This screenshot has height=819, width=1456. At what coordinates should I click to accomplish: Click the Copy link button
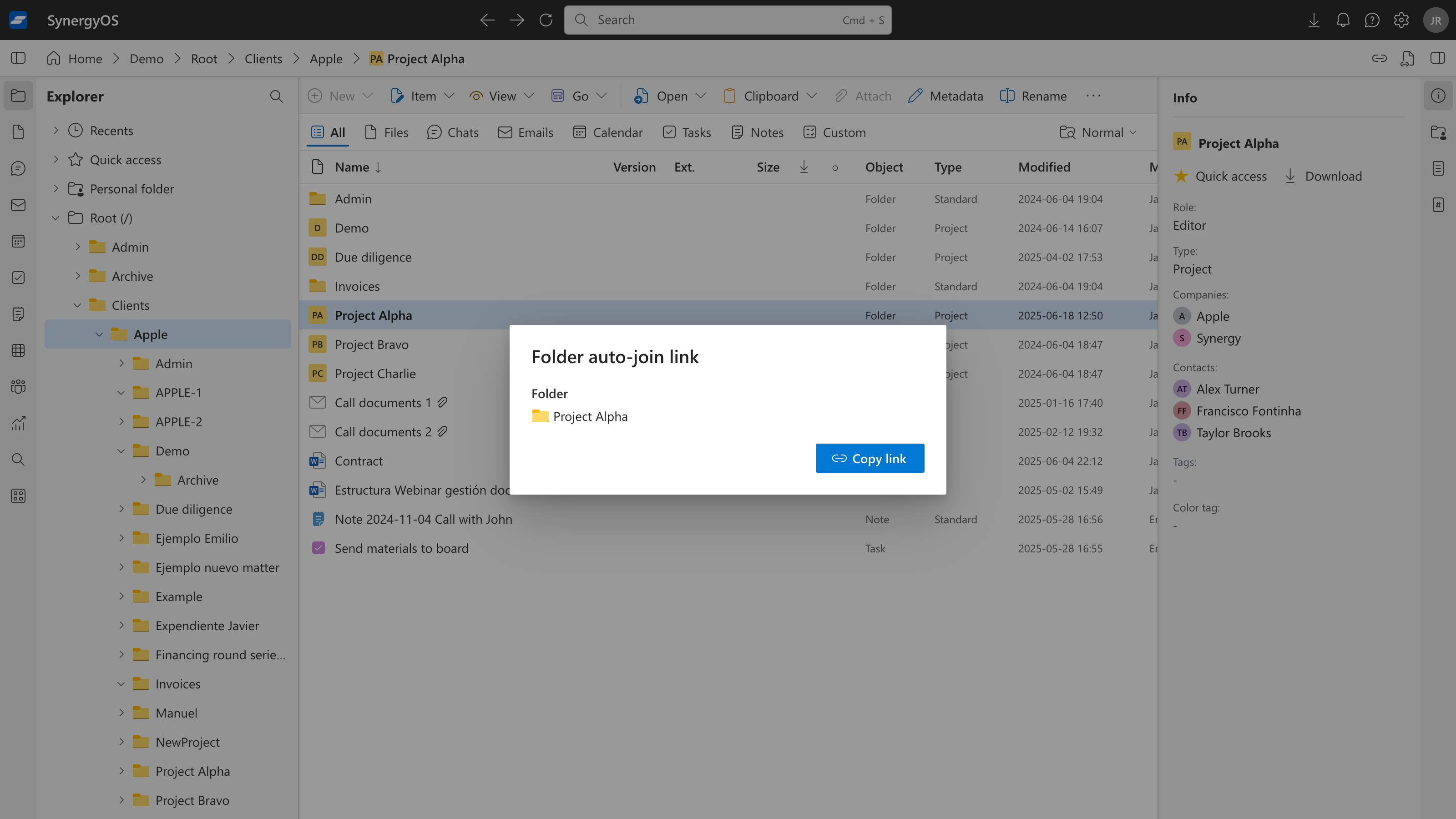tap(870, 458)
